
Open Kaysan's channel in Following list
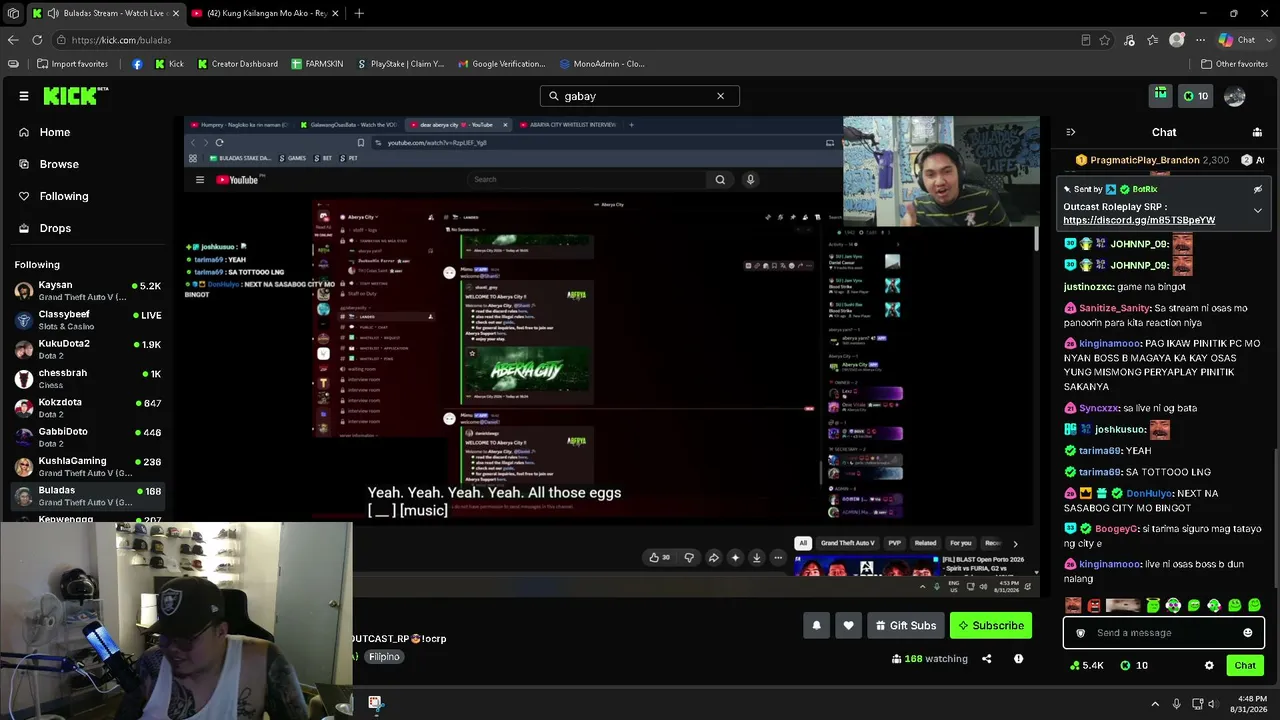(x=88, y=291)
